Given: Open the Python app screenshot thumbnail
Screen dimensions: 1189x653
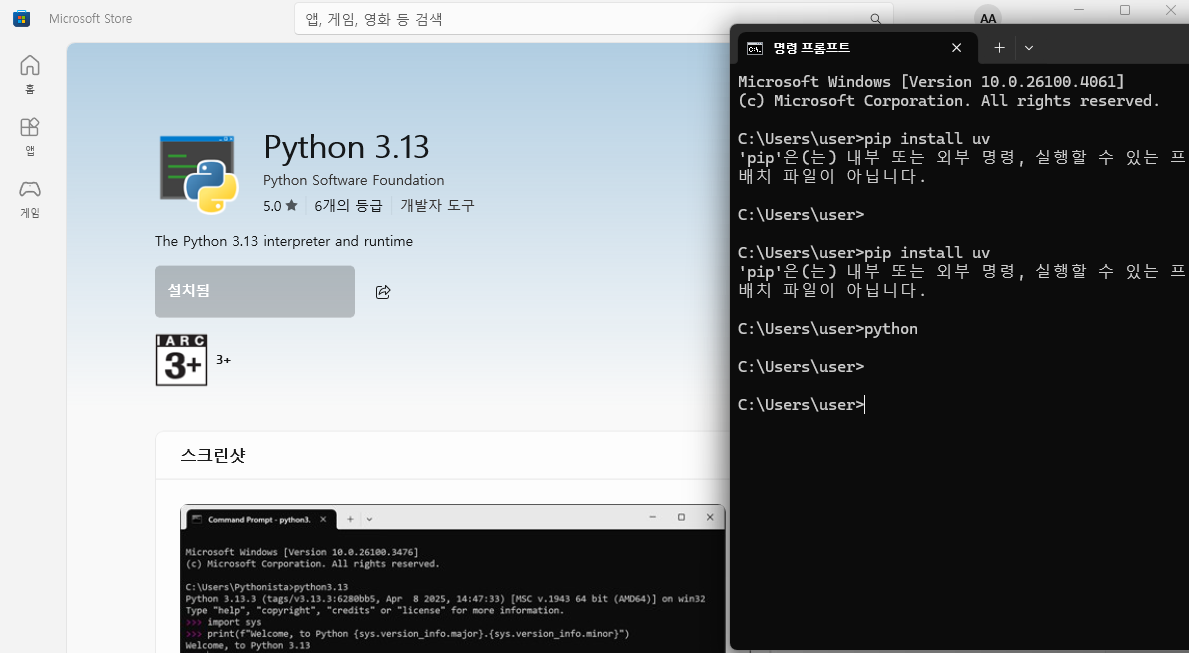Looking at the screenshot, I should (453, 578).
